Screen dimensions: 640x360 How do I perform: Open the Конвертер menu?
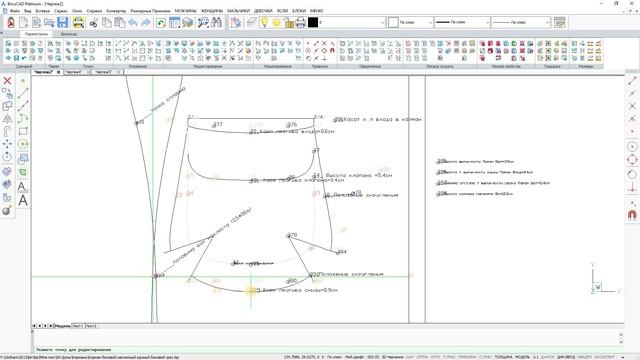coord(116,11)
